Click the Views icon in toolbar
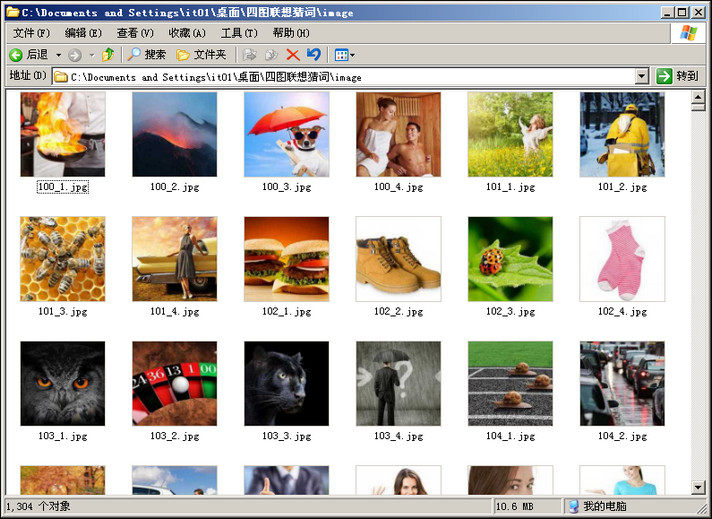This screenshot has height=519, width=712. 341,55
